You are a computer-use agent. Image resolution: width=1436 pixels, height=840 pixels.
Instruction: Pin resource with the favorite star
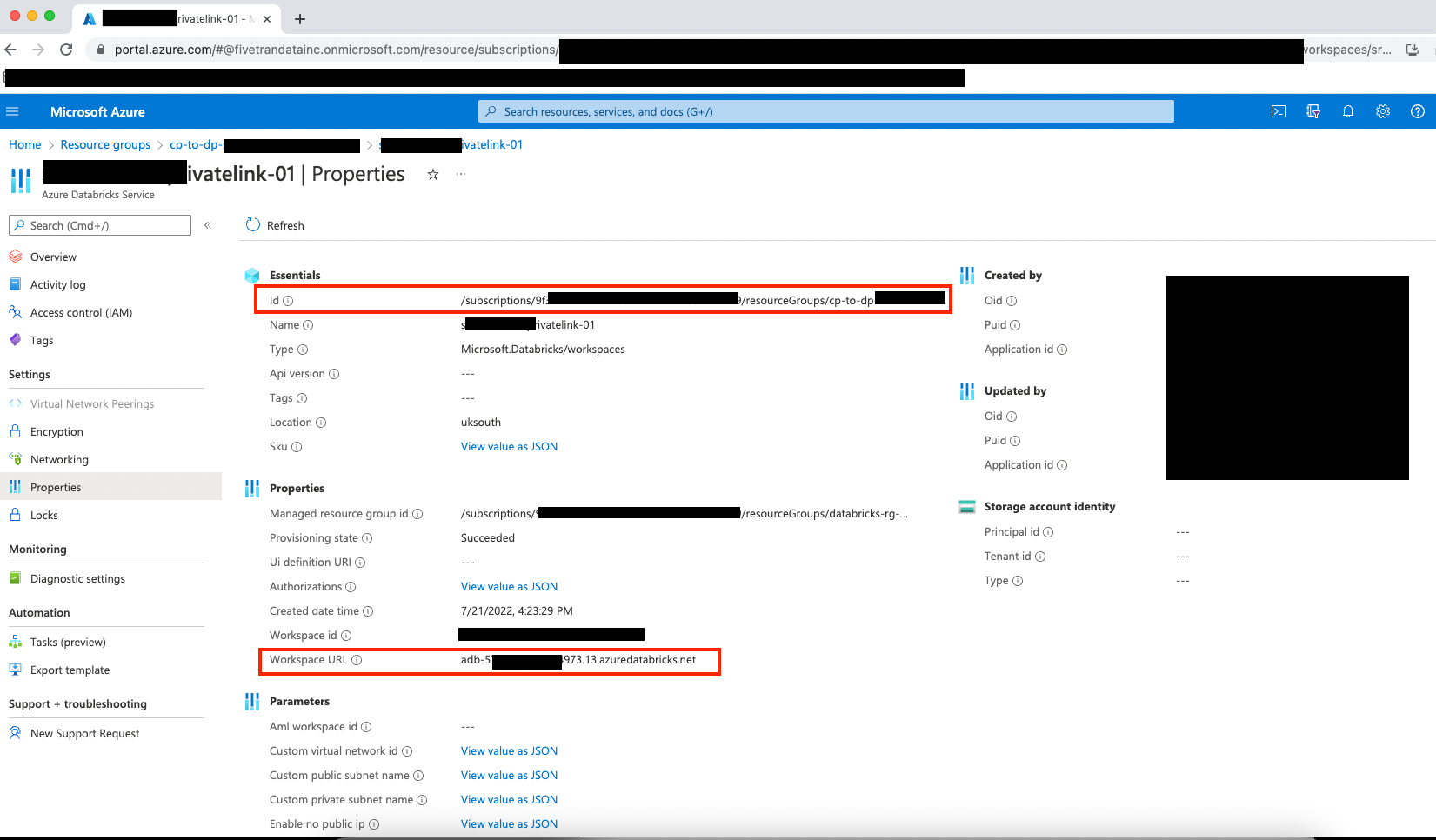point(433,175)
